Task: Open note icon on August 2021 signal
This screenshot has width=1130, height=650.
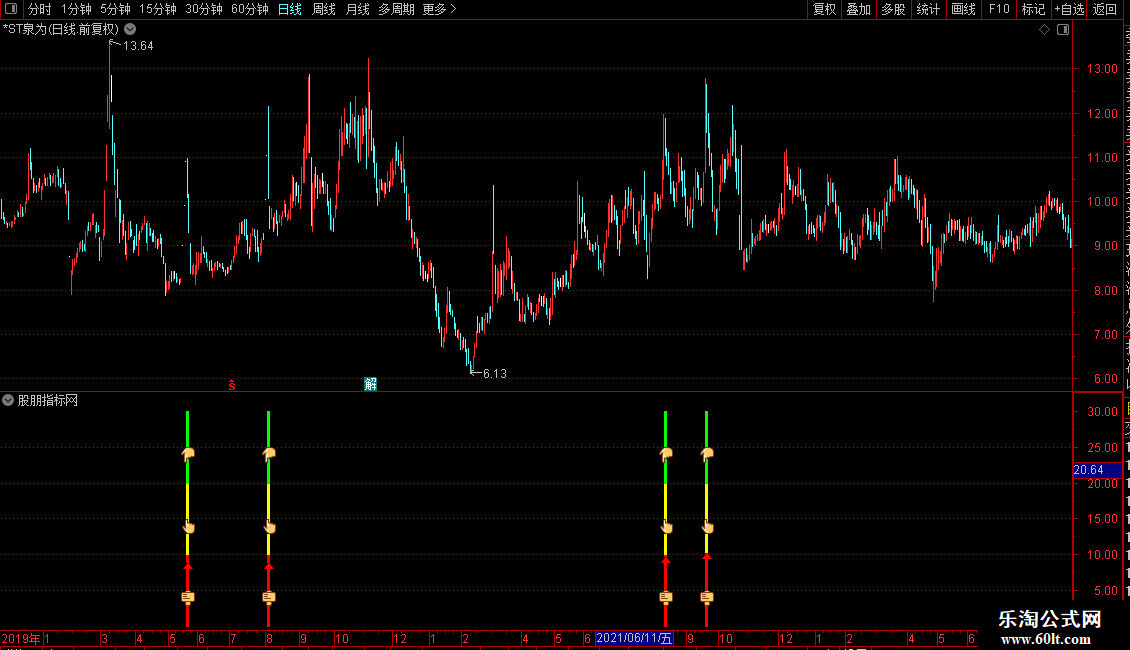Action: (666, 597)
